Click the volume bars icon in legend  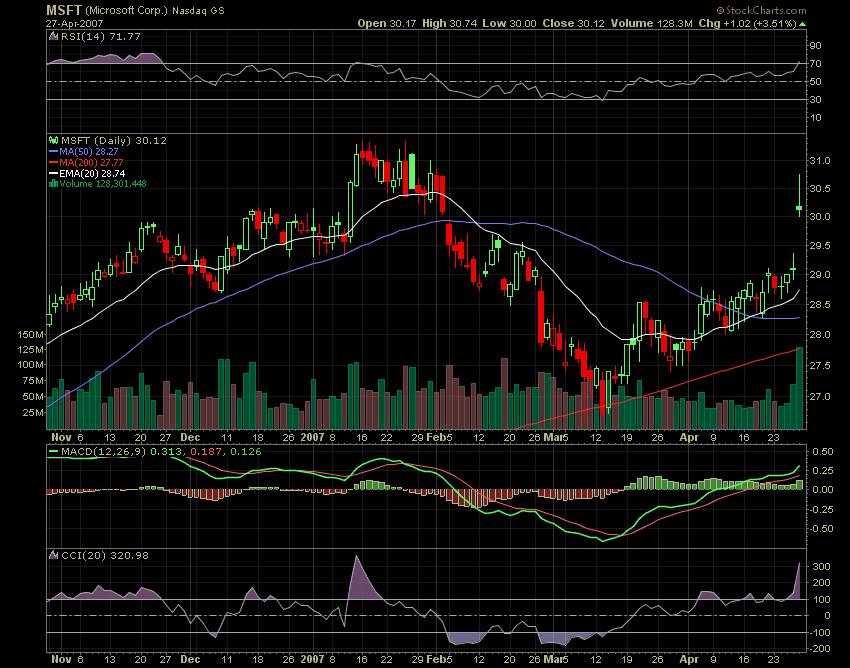pos(53,184)
